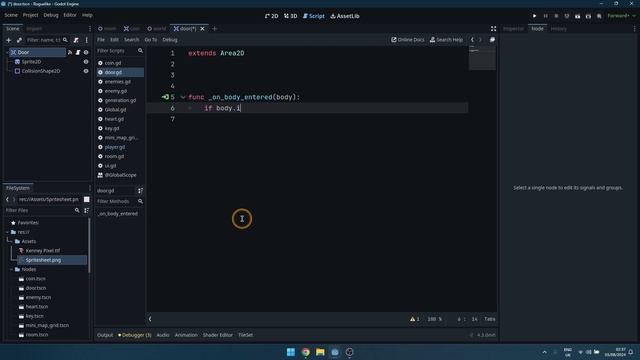Open Windows Start menu
Viewport: 640px width, 360px height.
(291, 352)
